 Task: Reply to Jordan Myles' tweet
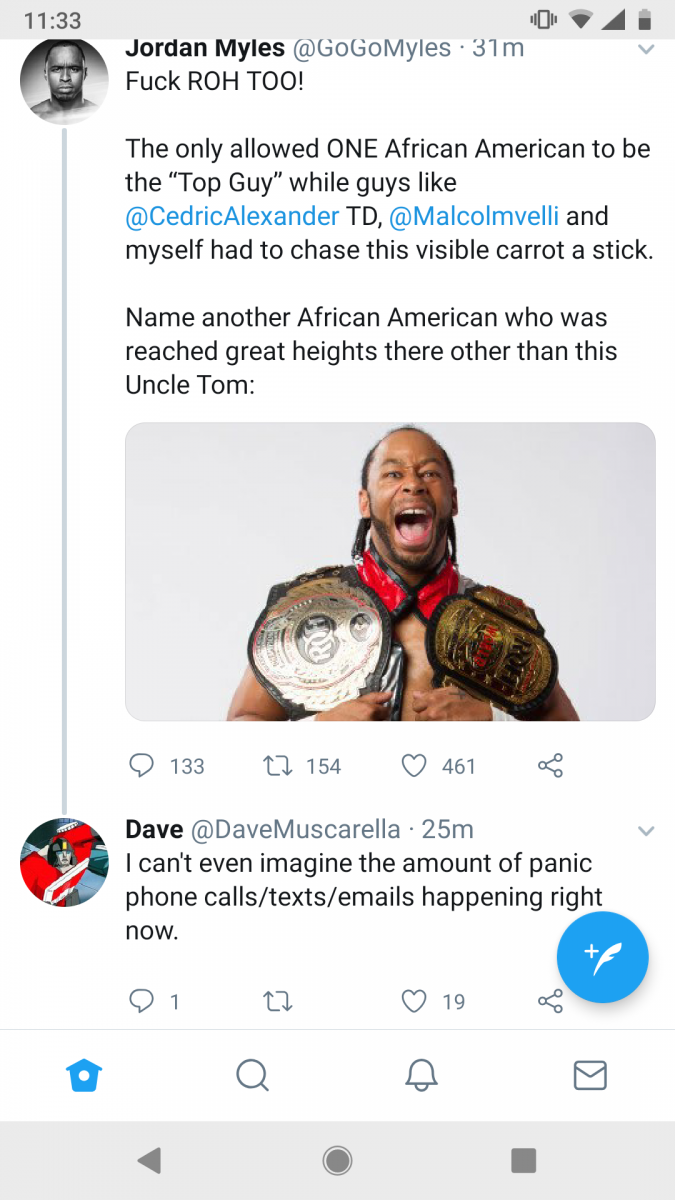(142, 766)
